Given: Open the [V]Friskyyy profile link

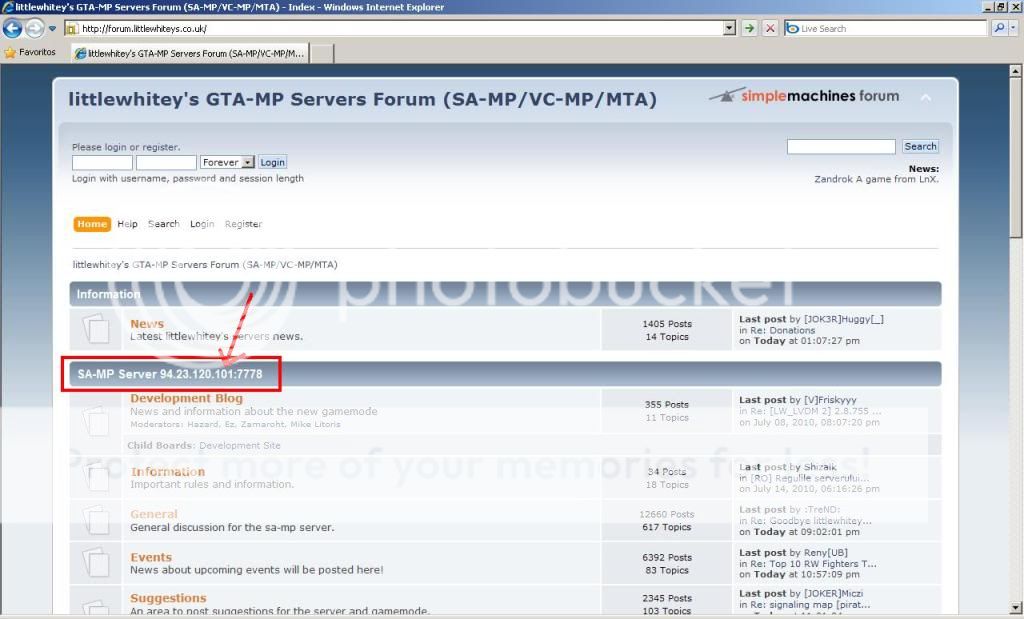Looking at the screenshot, I should tap(830, 400).
